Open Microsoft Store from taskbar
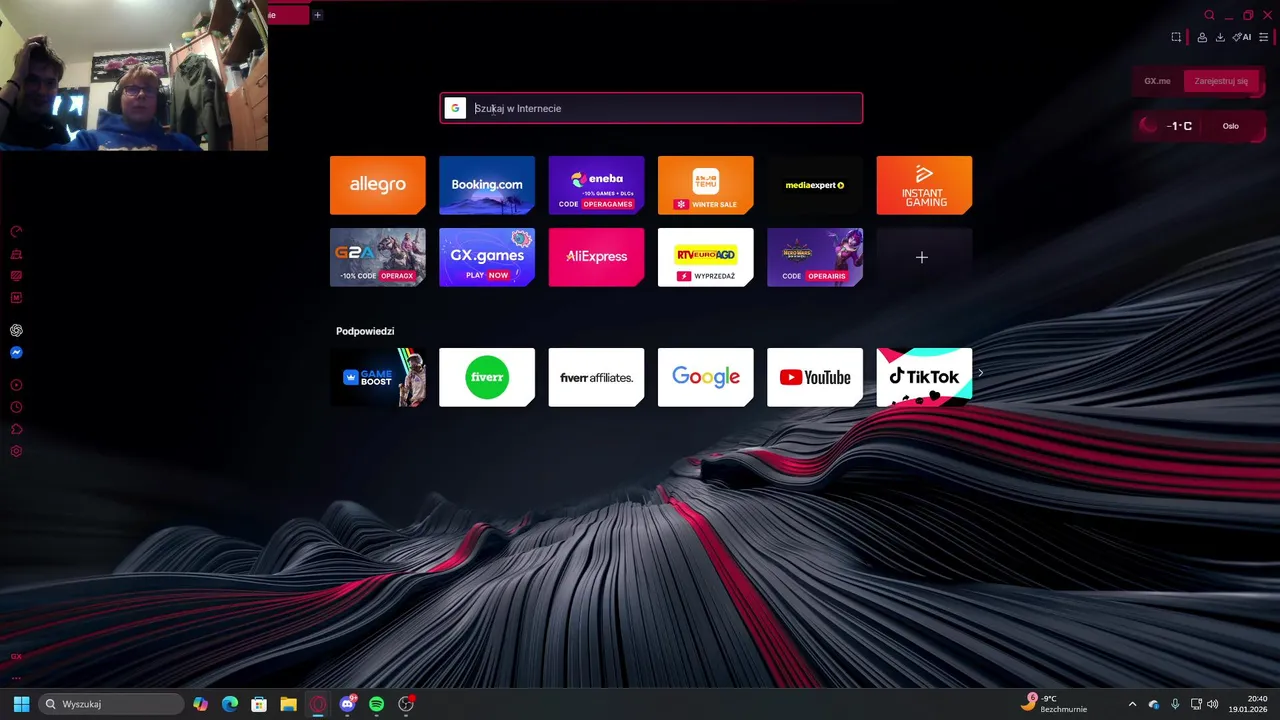1280x720 pixels. click(x=259, y=704)
